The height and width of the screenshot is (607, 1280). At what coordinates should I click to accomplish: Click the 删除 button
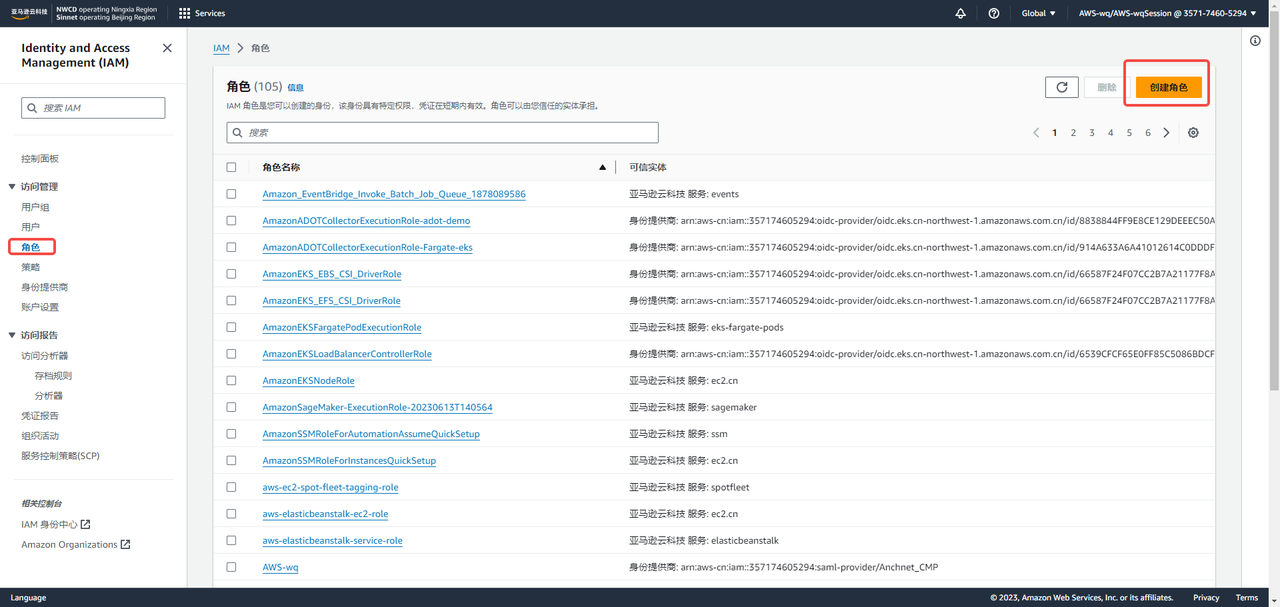pos(1107,87)
